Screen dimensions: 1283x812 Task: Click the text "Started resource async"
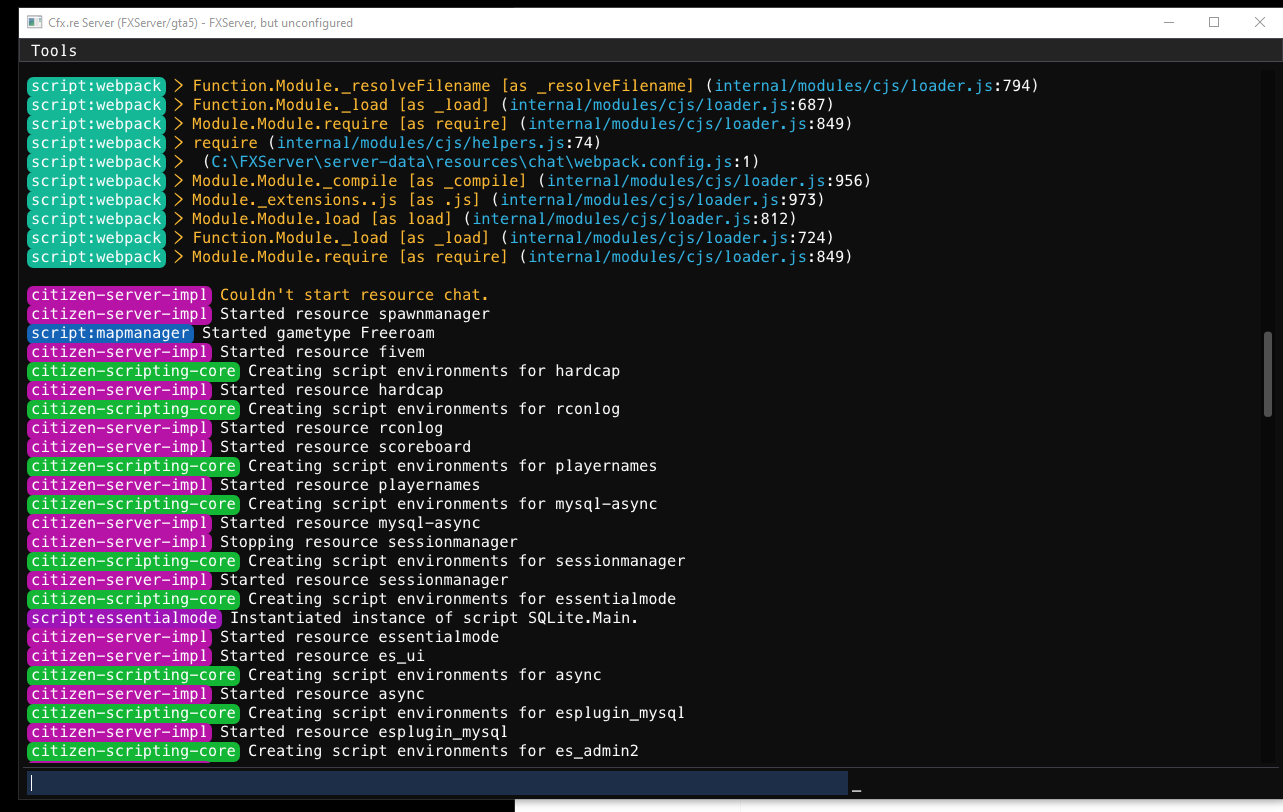click(x=322, y=694)
